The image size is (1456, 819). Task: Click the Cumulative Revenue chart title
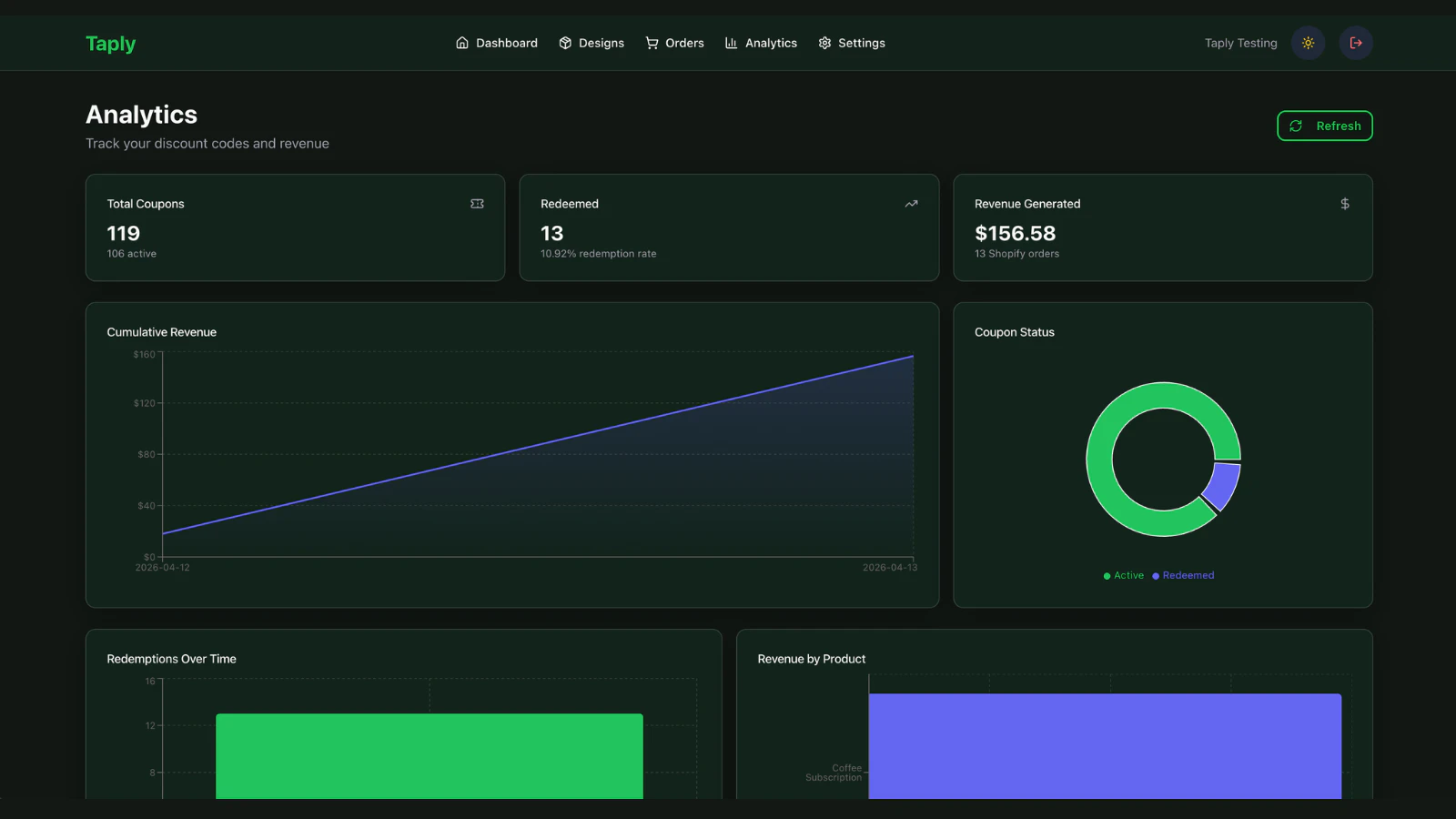point(162,332)
